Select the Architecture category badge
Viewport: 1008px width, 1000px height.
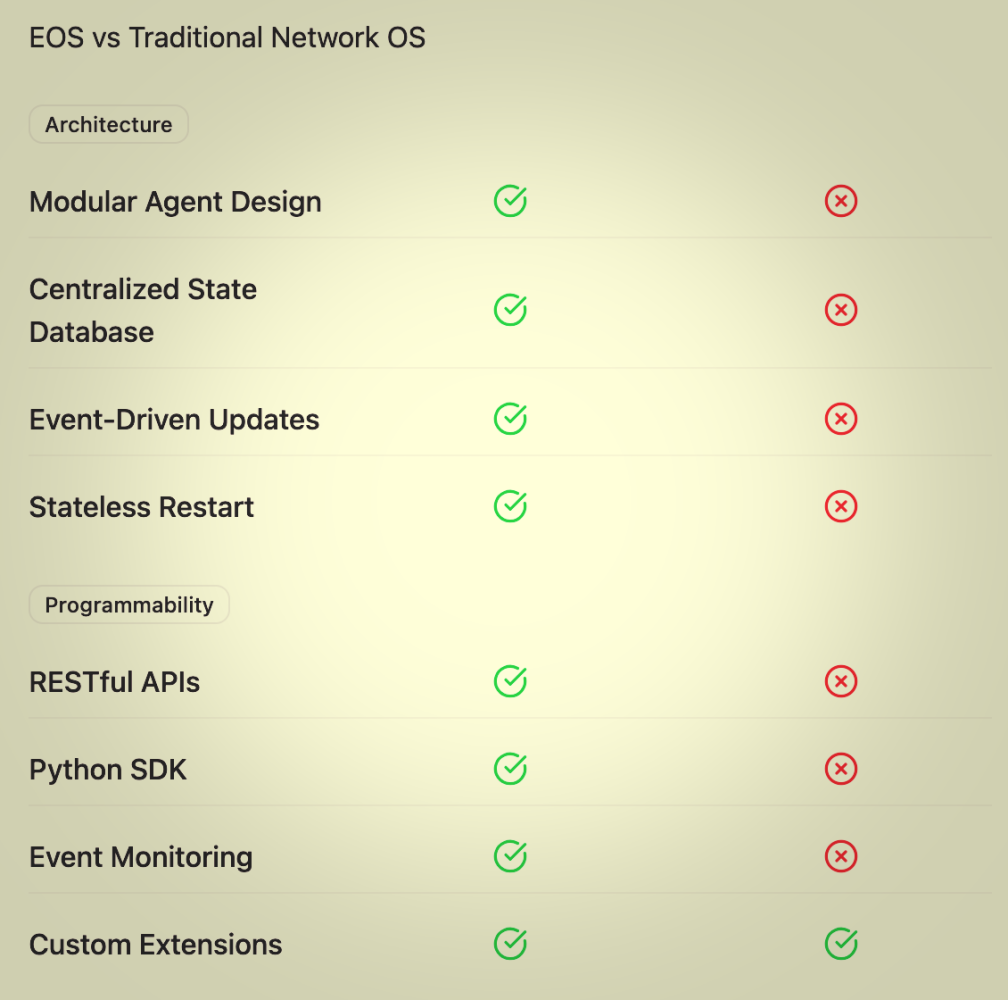pyautogui.click(x=109, y=125)
